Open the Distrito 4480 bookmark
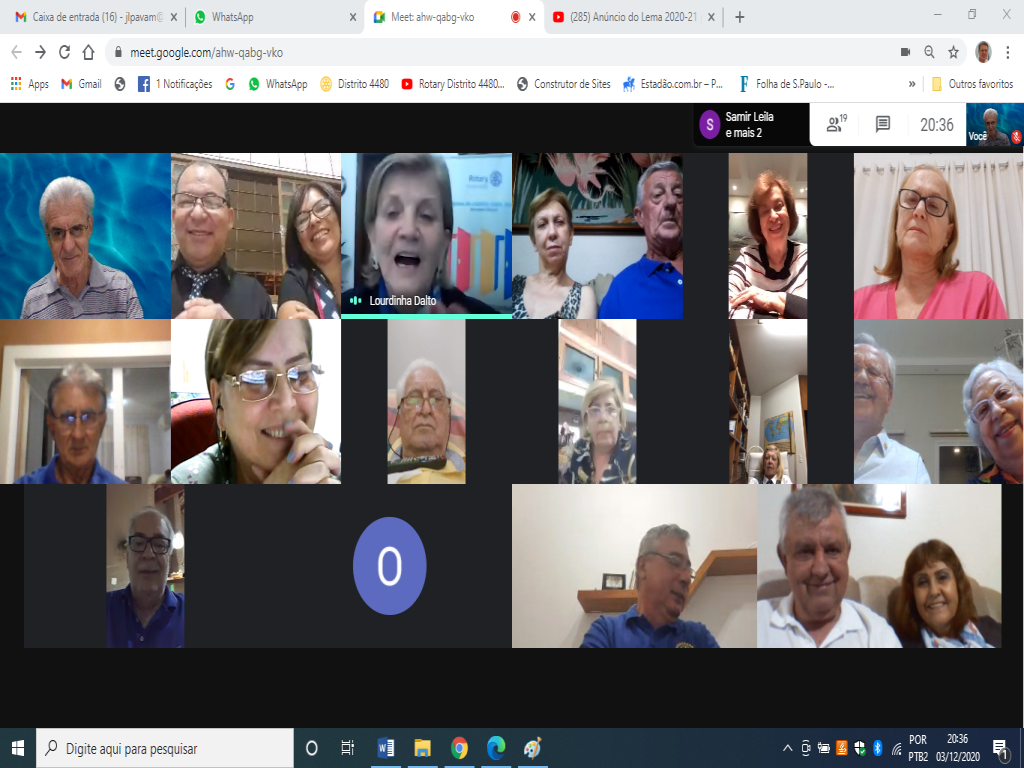Viewport: 1024px width, 768px height. click(x=355, y=84)
